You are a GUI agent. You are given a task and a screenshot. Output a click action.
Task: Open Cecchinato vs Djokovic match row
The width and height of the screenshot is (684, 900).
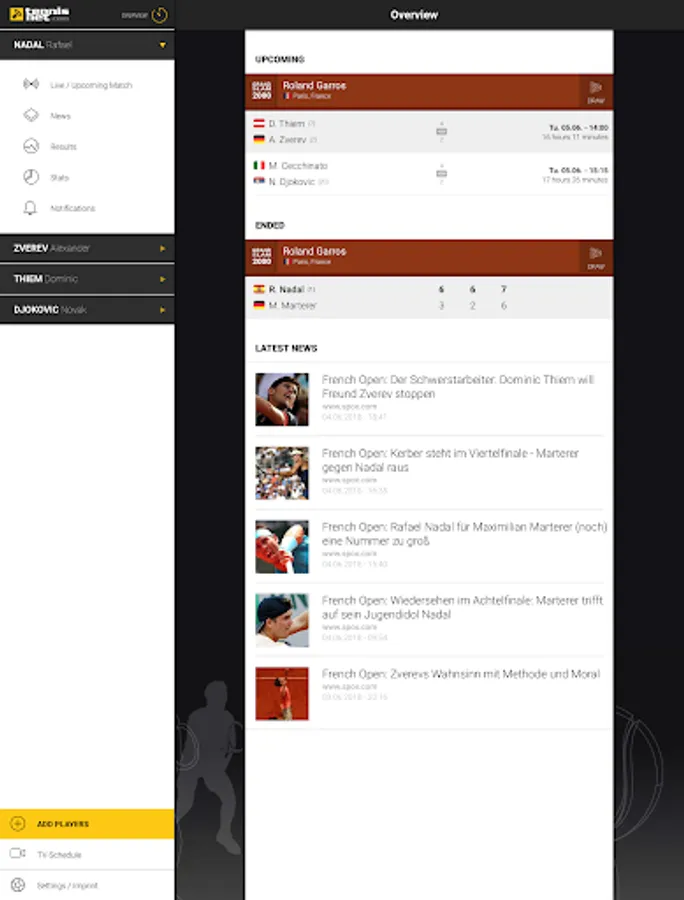(x=429, y=173)
